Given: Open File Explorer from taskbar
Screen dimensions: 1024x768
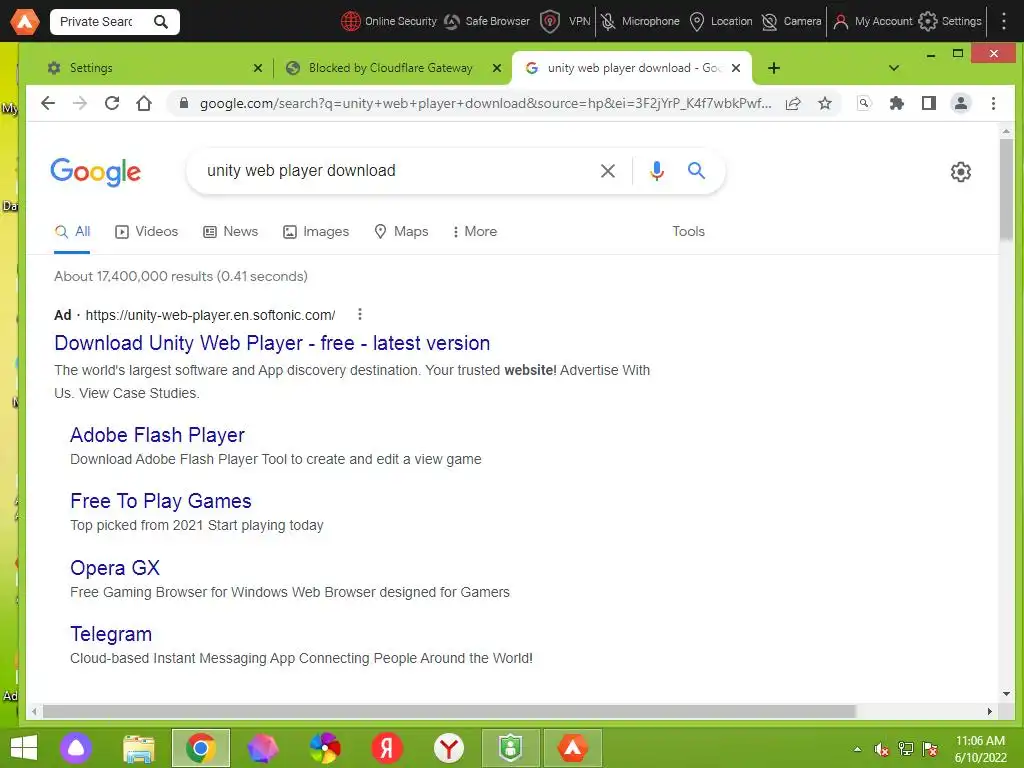Looking at the screenshot, I should (138, 748).
